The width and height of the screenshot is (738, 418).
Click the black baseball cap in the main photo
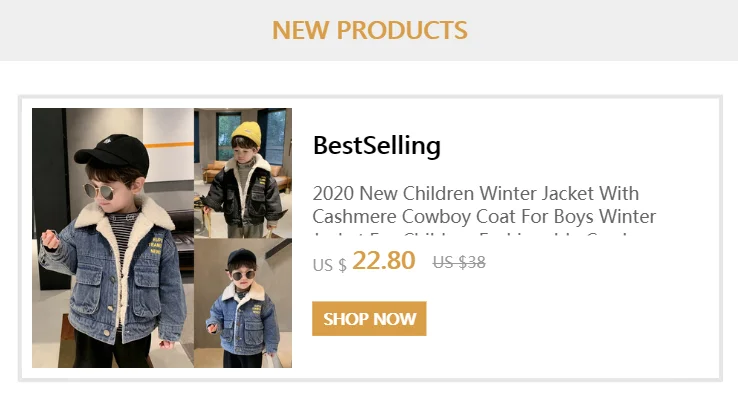click(113, 153)
